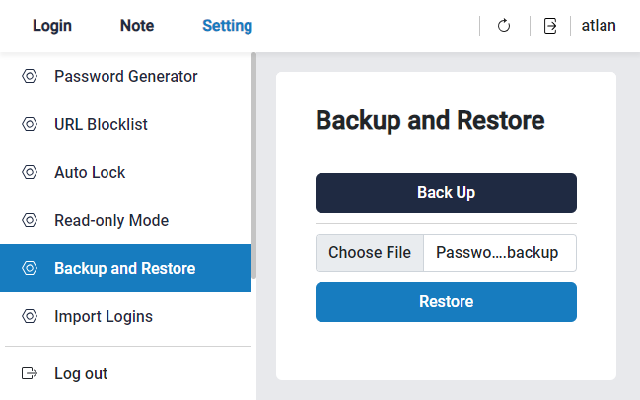Click the Read-only Mode hexagon icon
640x400 pixels.
pos(29,220)
